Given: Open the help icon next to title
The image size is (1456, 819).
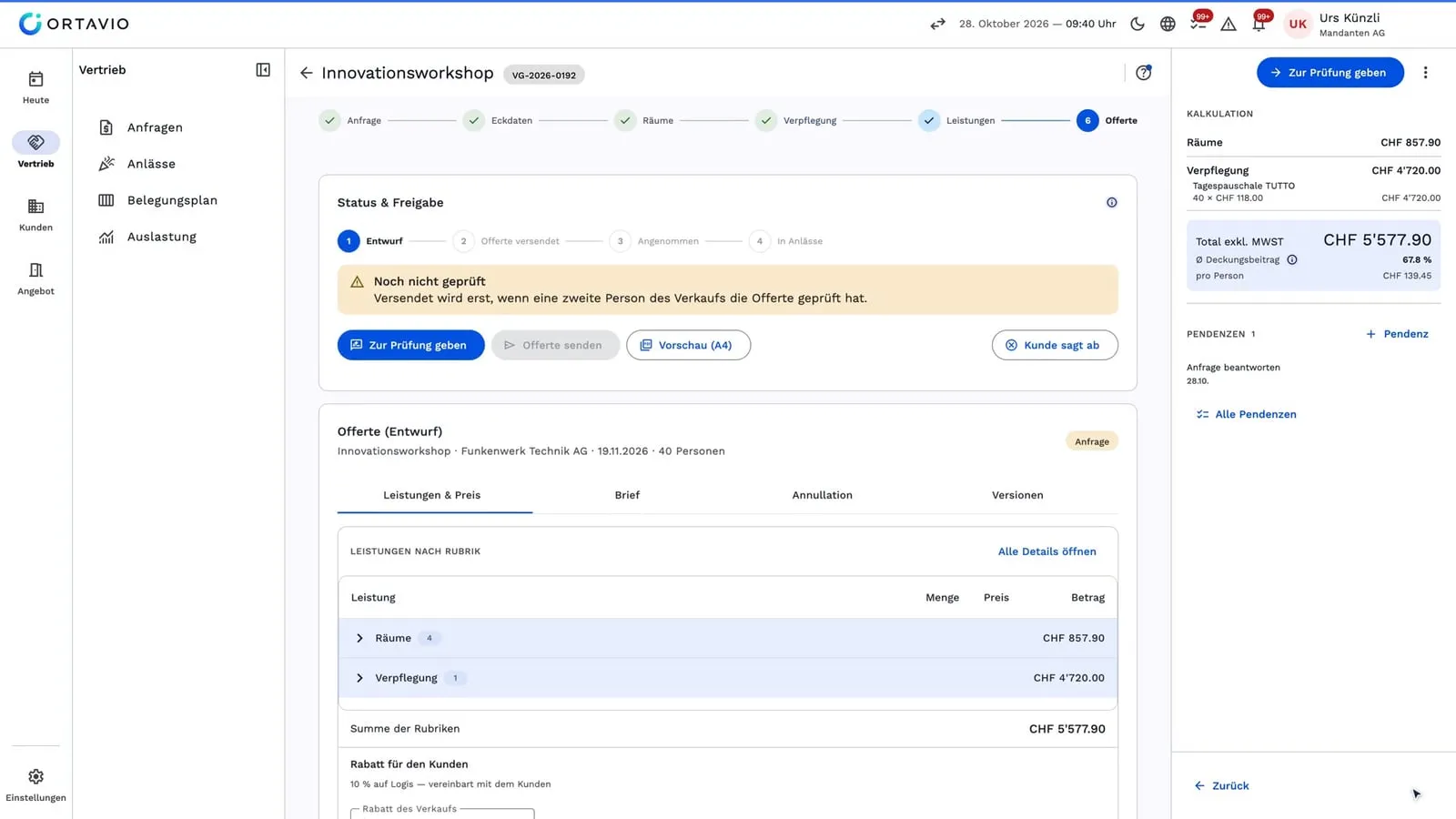Looking at the screenshot, I should point(1144,73).
